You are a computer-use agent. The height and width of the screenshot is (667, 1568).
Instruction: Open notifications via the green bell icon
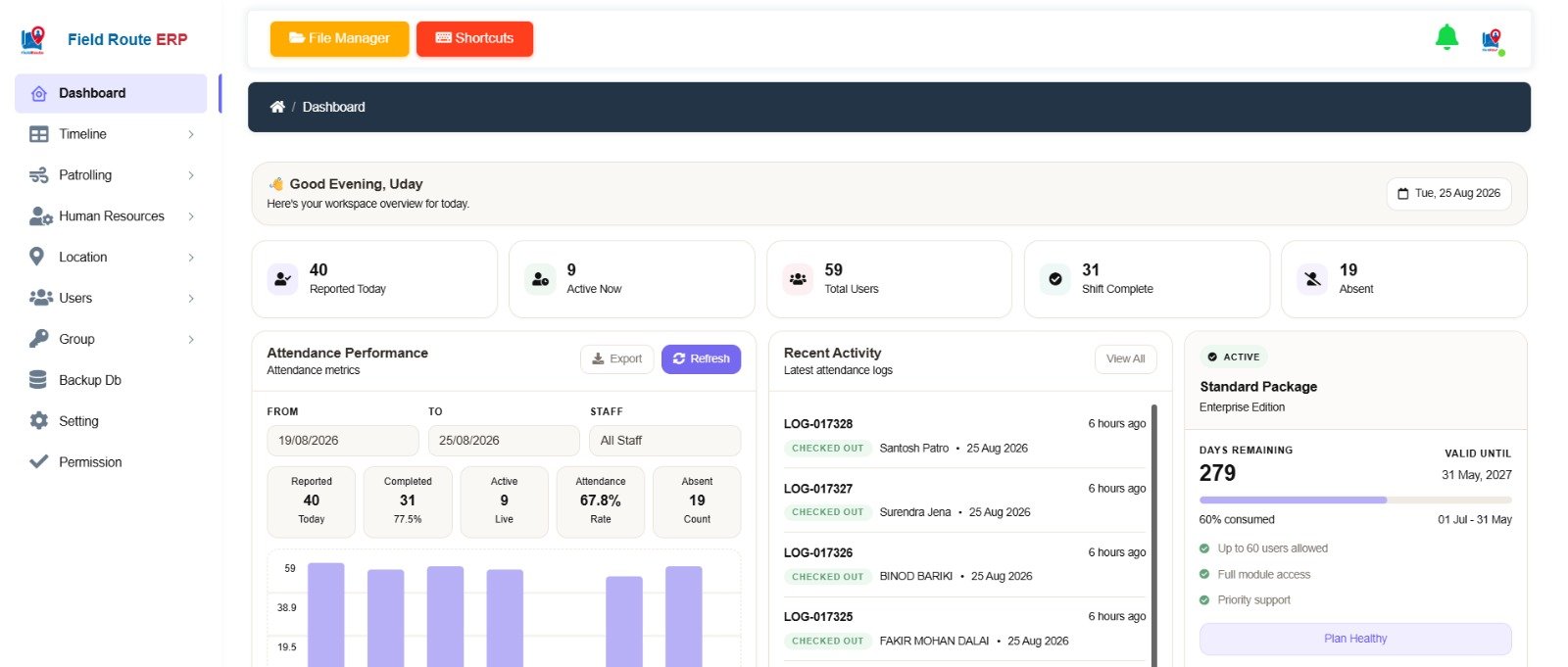click(1446, 37)
